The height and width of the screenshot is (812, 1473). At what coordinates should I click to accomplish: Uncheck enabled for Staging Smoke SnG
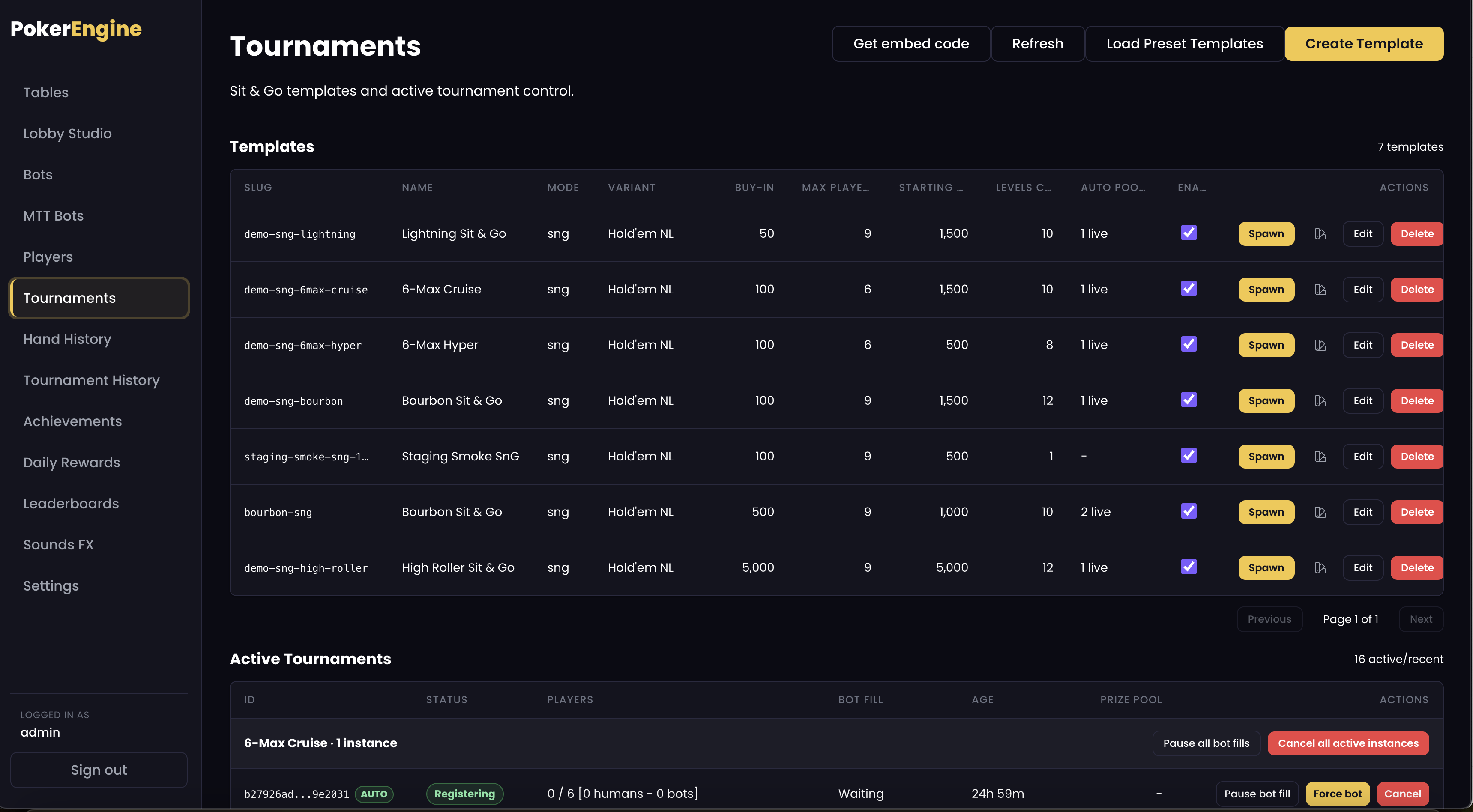coord(1189,455)
